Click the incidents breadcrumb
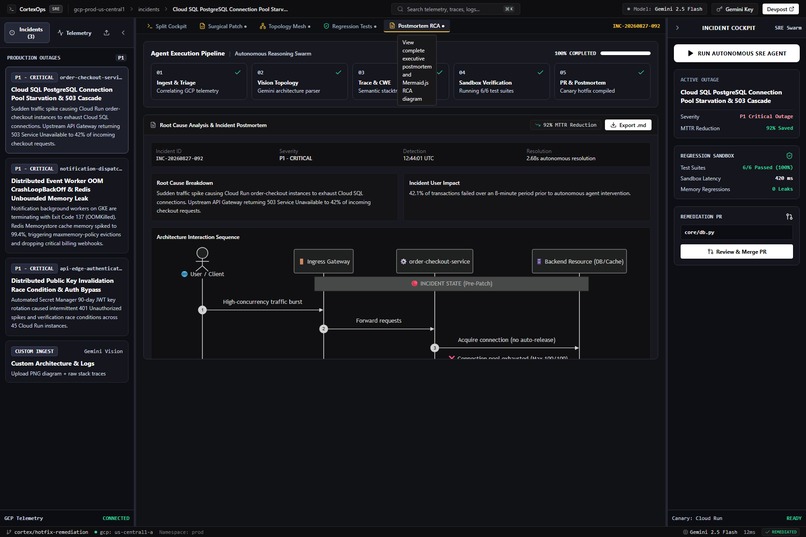The height and width of the screenshot is (537, 806). pos(149,9)
